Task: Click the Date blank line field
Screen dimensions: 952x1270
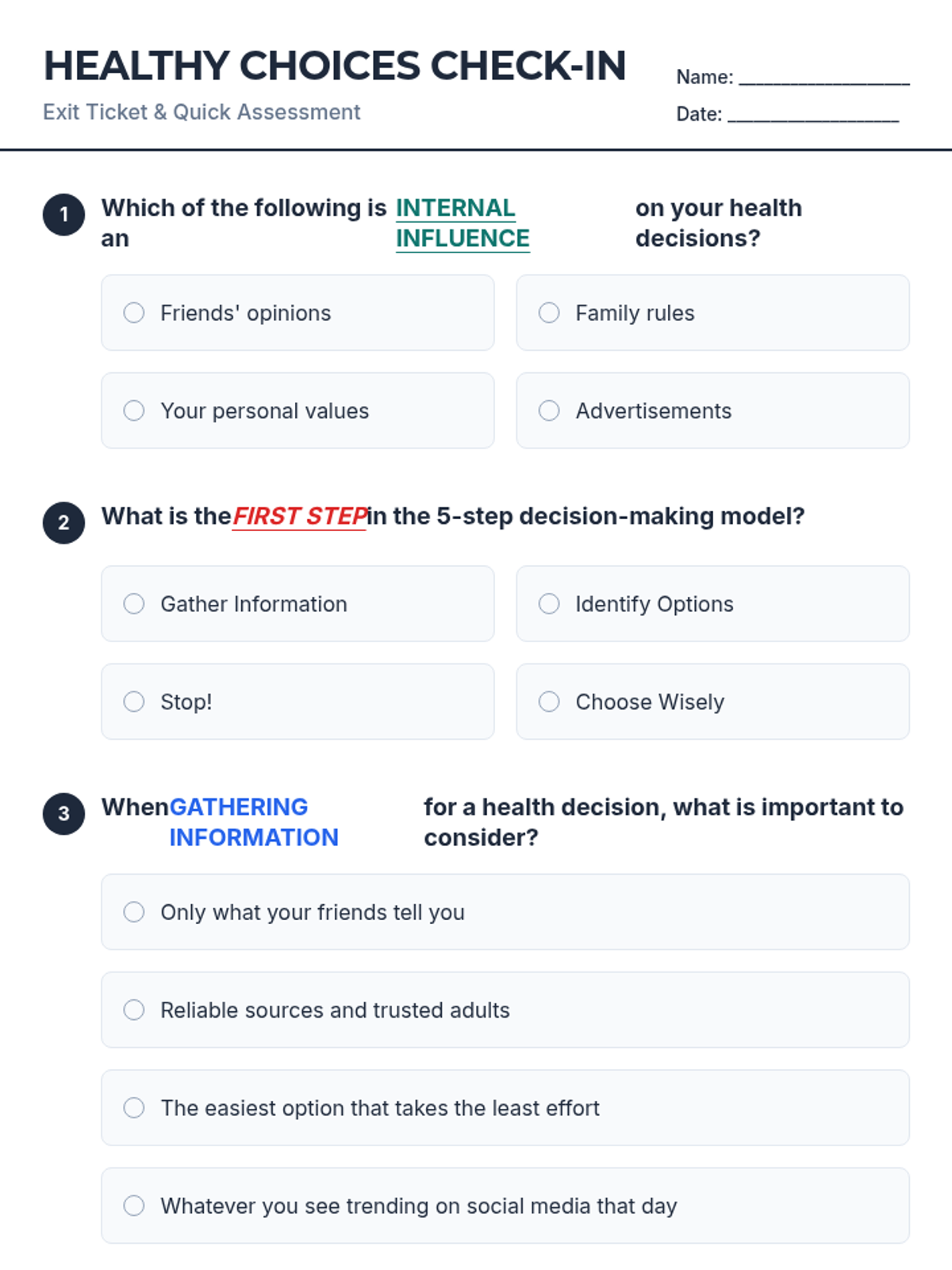Action: click(x=812, y=115)
